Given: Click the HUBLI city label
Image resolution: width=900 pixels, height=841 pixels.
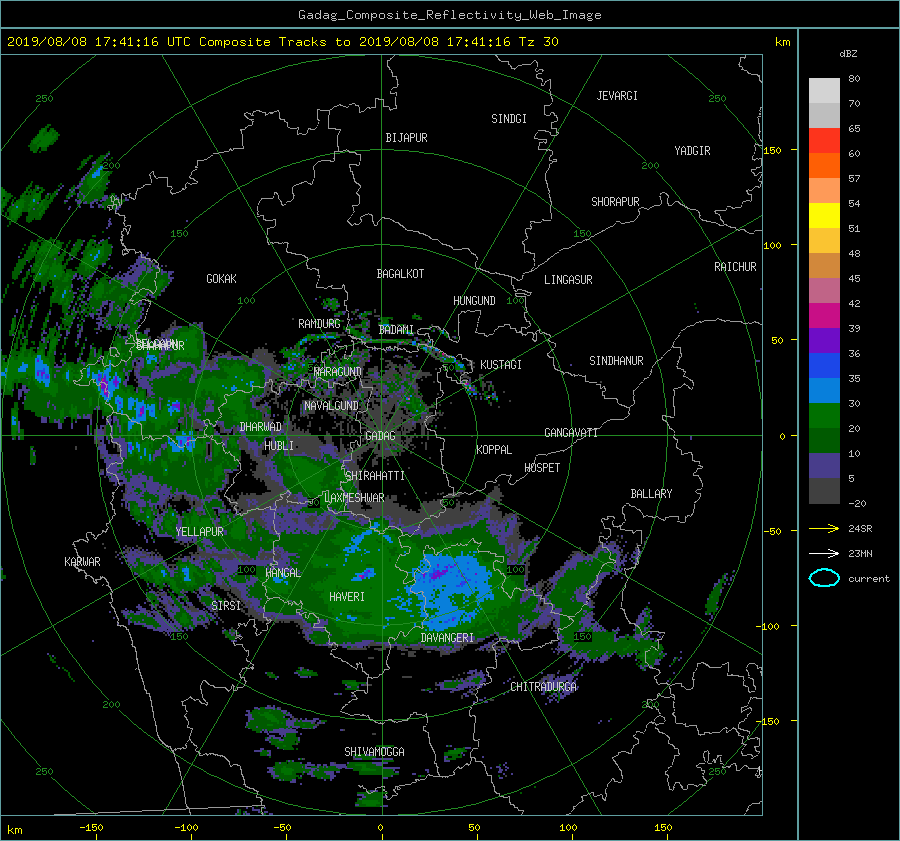Looking at the screenshot, I should (x=279, y=446).
